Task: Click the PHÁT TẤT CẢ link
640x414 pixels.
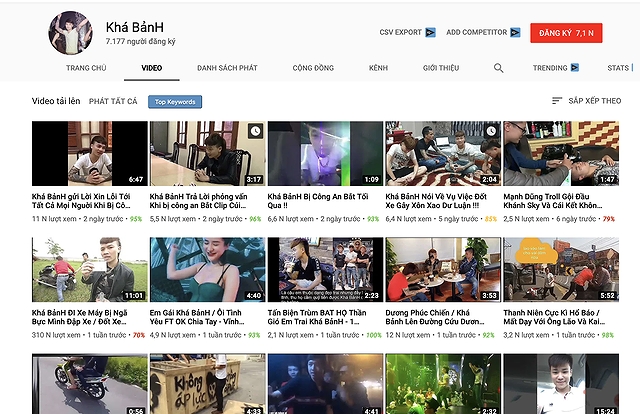Action: tap(112, 102)
